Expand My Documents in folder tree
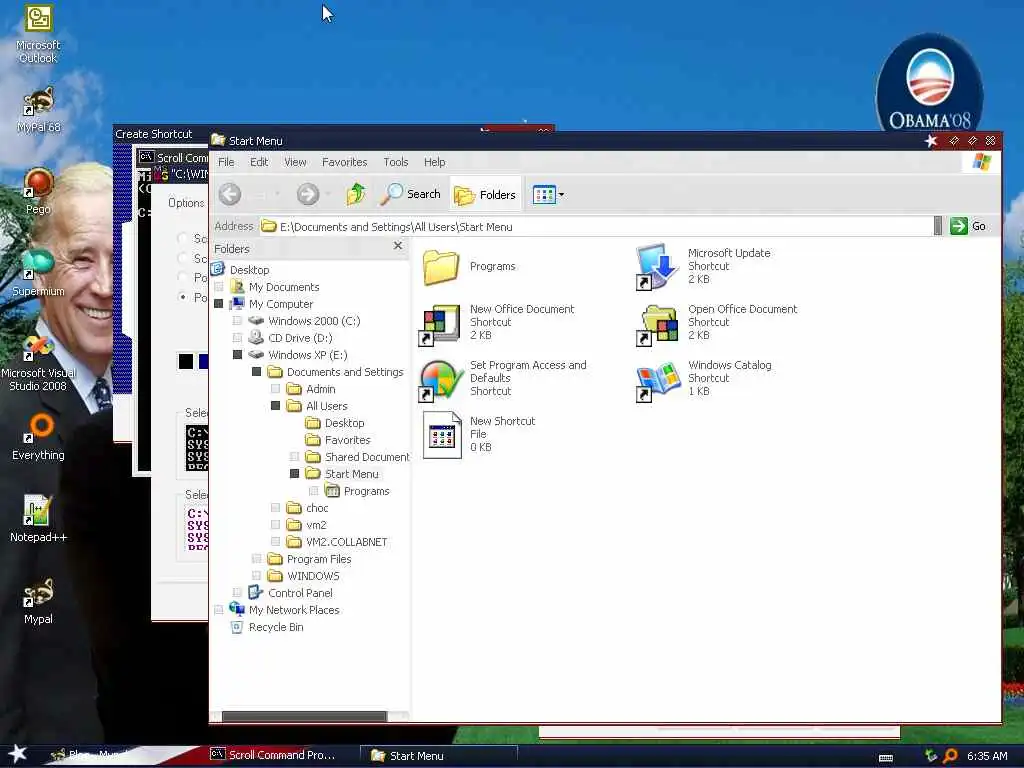This screenshot has height=768, width=1024. pos(219,287)
